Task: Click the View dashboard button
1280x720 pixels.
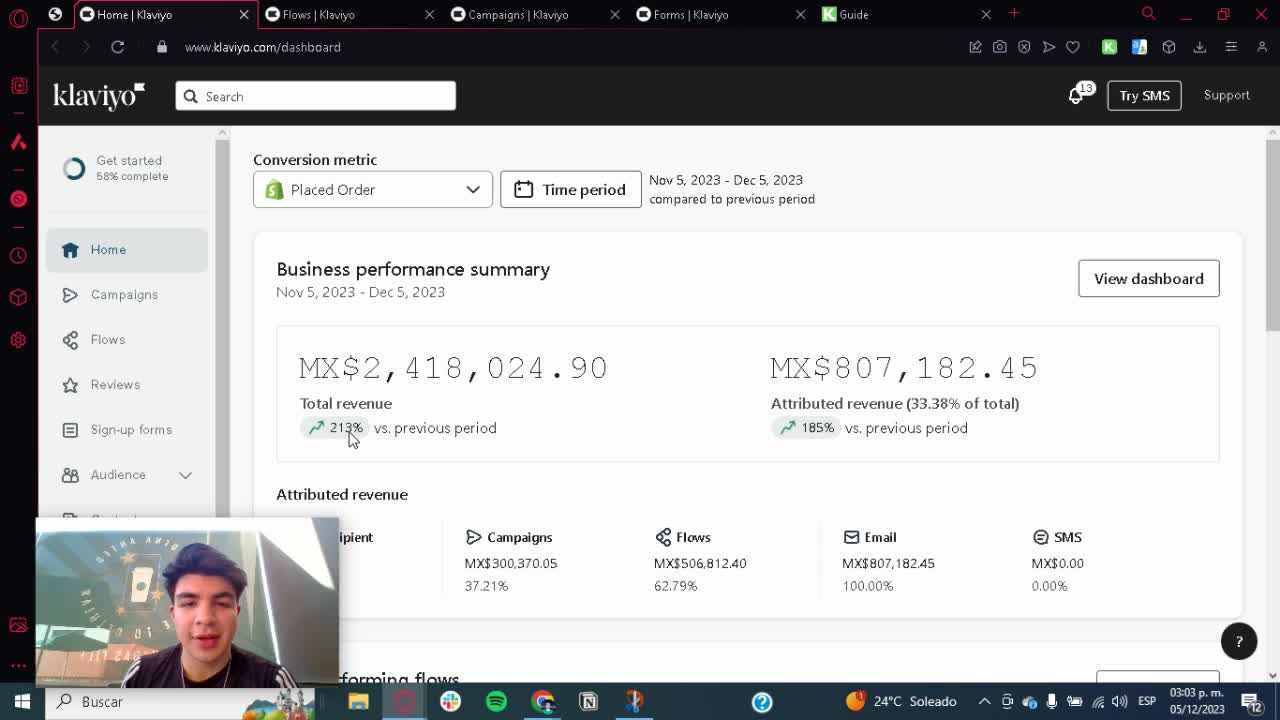Action: (x=1148, y=279)
